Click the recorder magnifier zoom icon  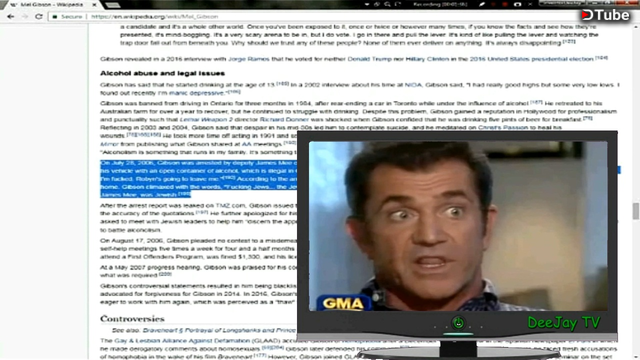(x=387, y=4)
